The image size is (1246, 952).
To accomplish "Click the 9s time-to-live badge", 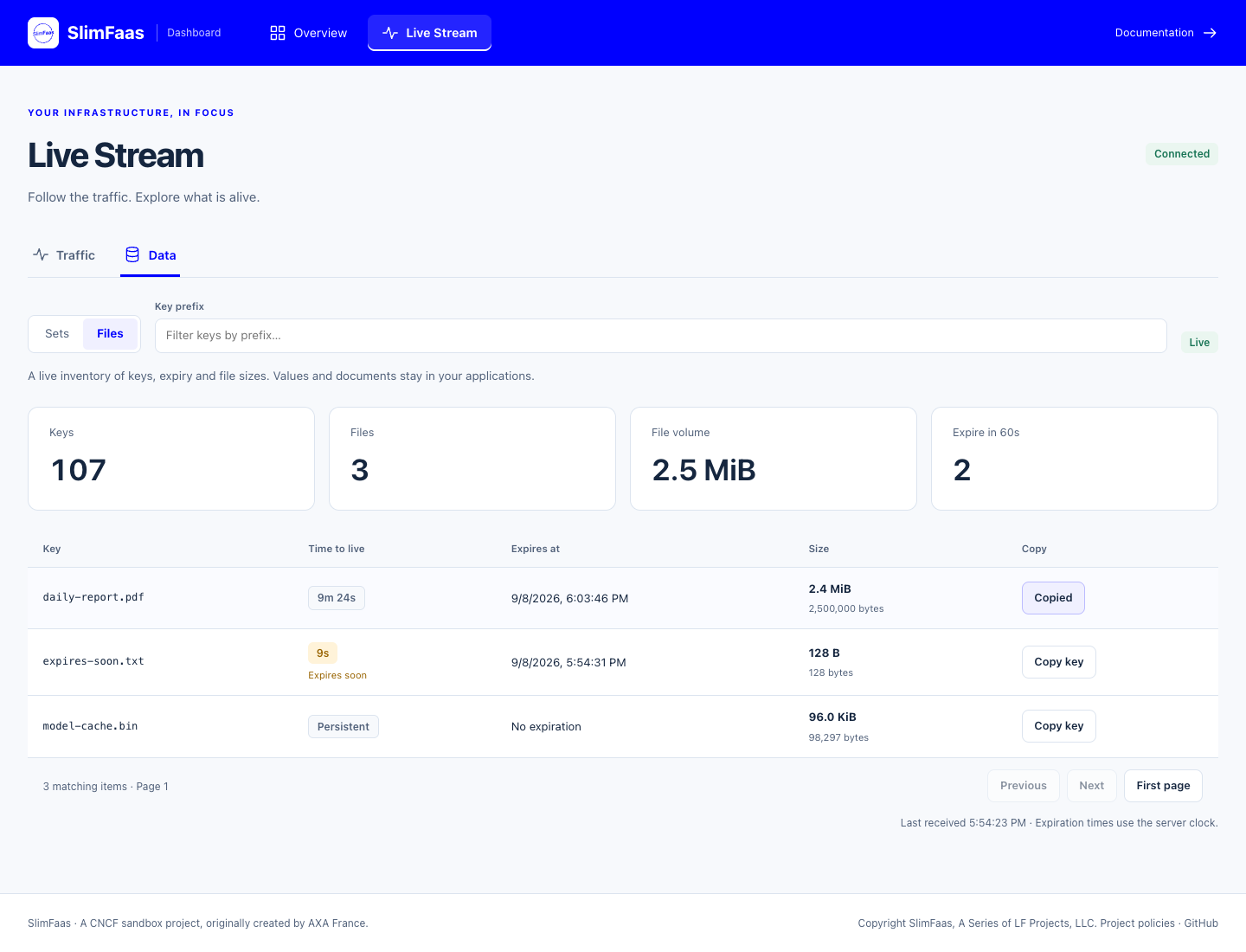I will click(x=323, y=653).
